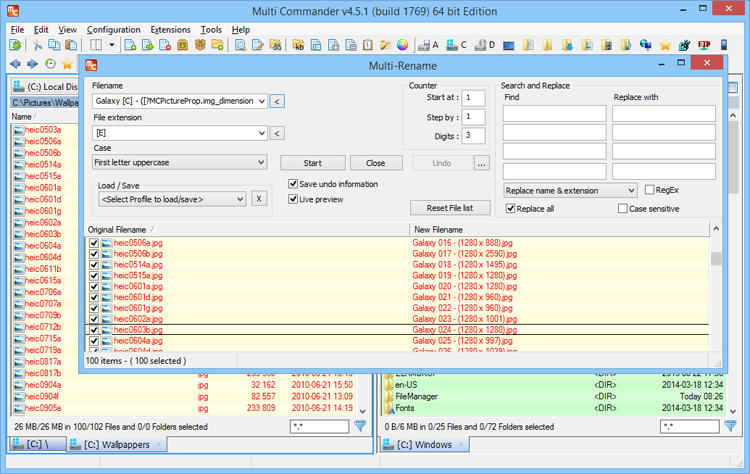Click the history clock icon
The width and height of the screenshot is (750, 474).
pyautogui.click(x=50, y=64)
